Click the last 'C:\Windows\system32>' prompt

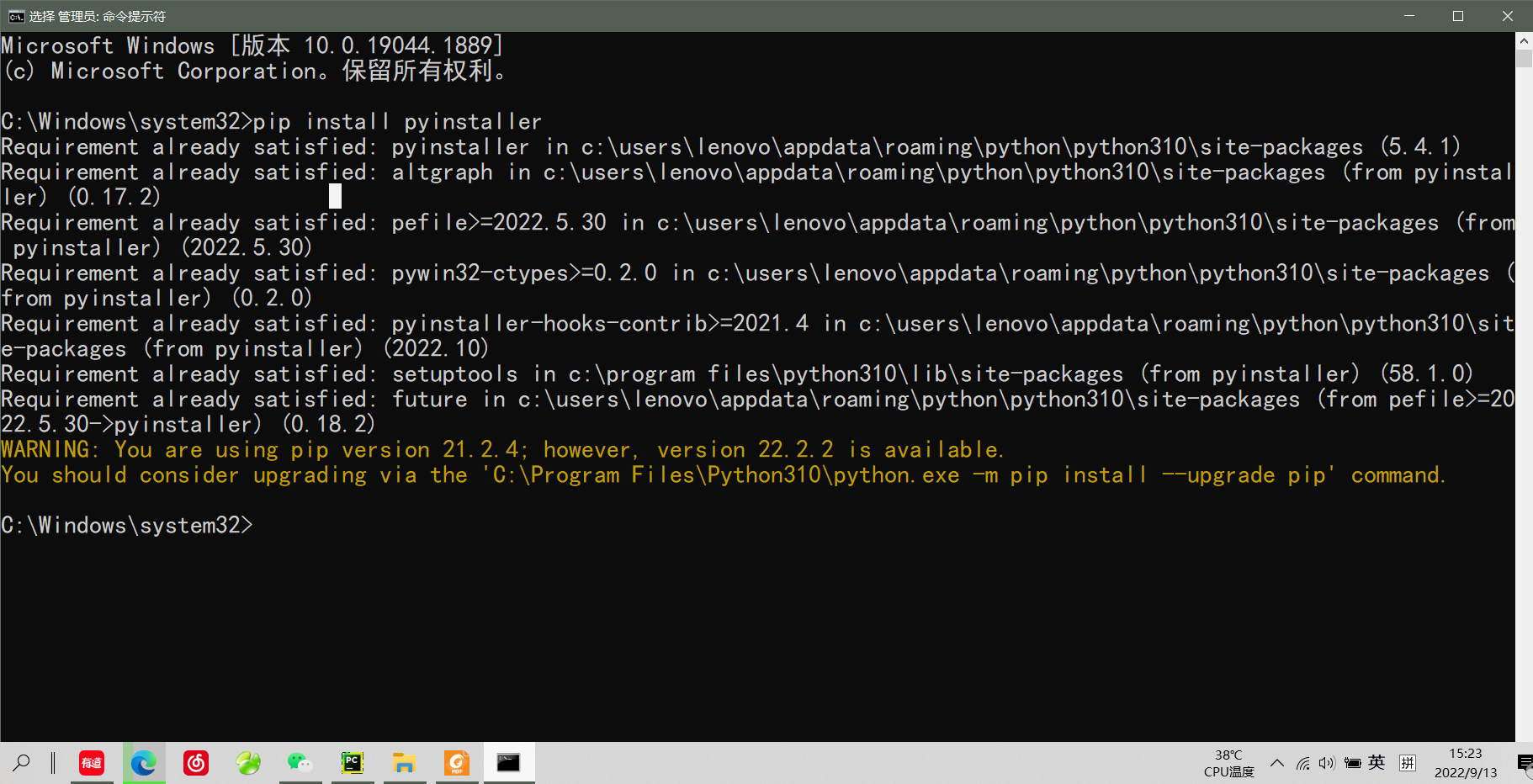pos(126,526)
